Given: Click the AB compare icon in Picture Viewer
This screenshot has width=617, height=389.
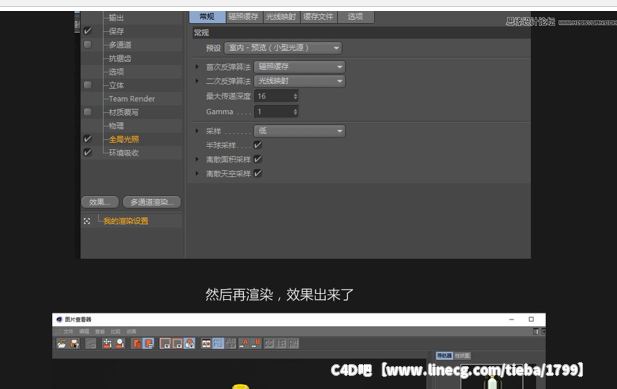Looking at the screenshot, I should 206,344.
